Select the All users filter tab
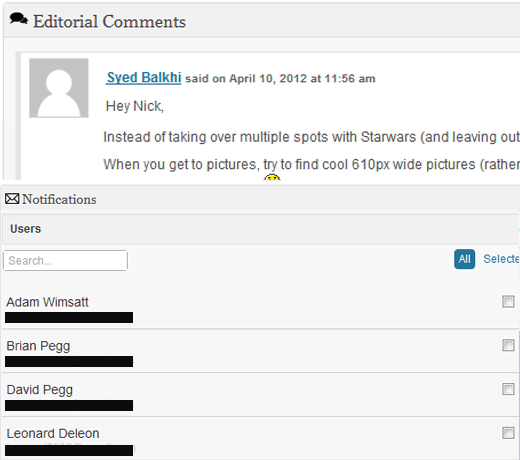This screenshot has height=460, width=520. [464, 259]
